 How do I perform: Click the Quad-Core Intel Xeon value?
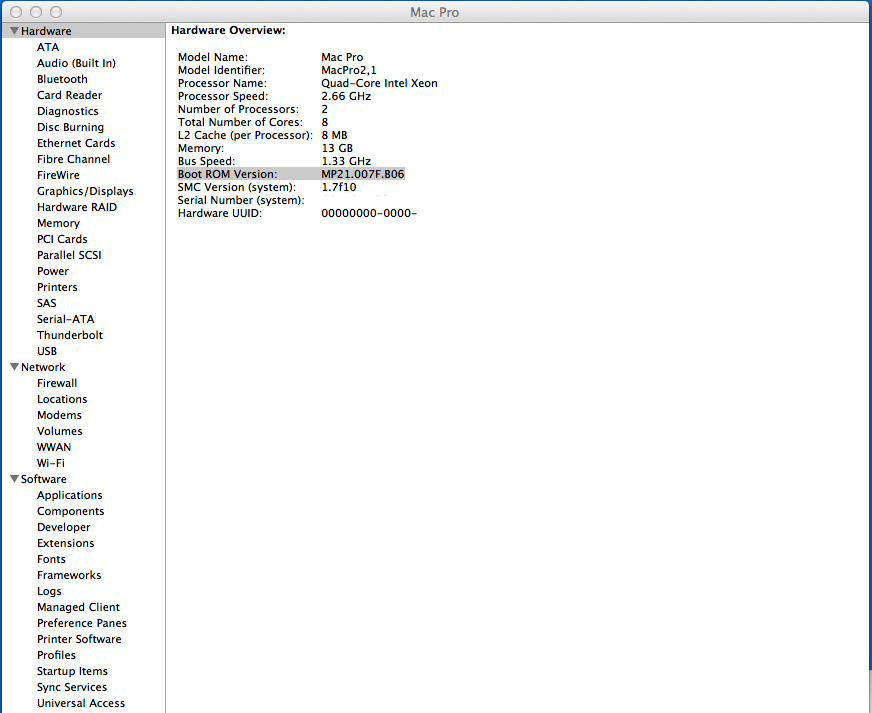[x=379, y=83]
